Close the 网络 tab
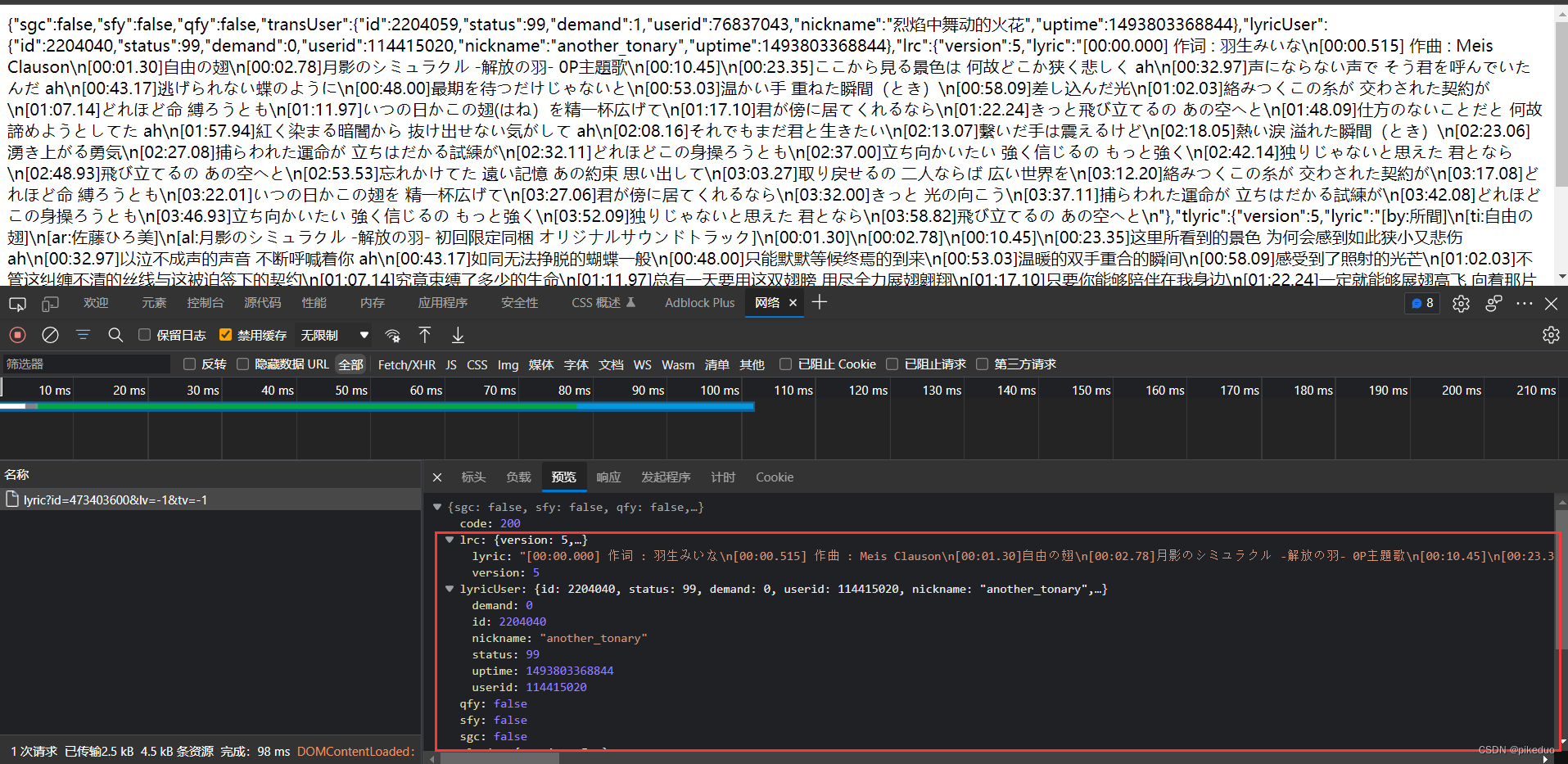This screenshot has height=764, width=1568. [793, 303]
